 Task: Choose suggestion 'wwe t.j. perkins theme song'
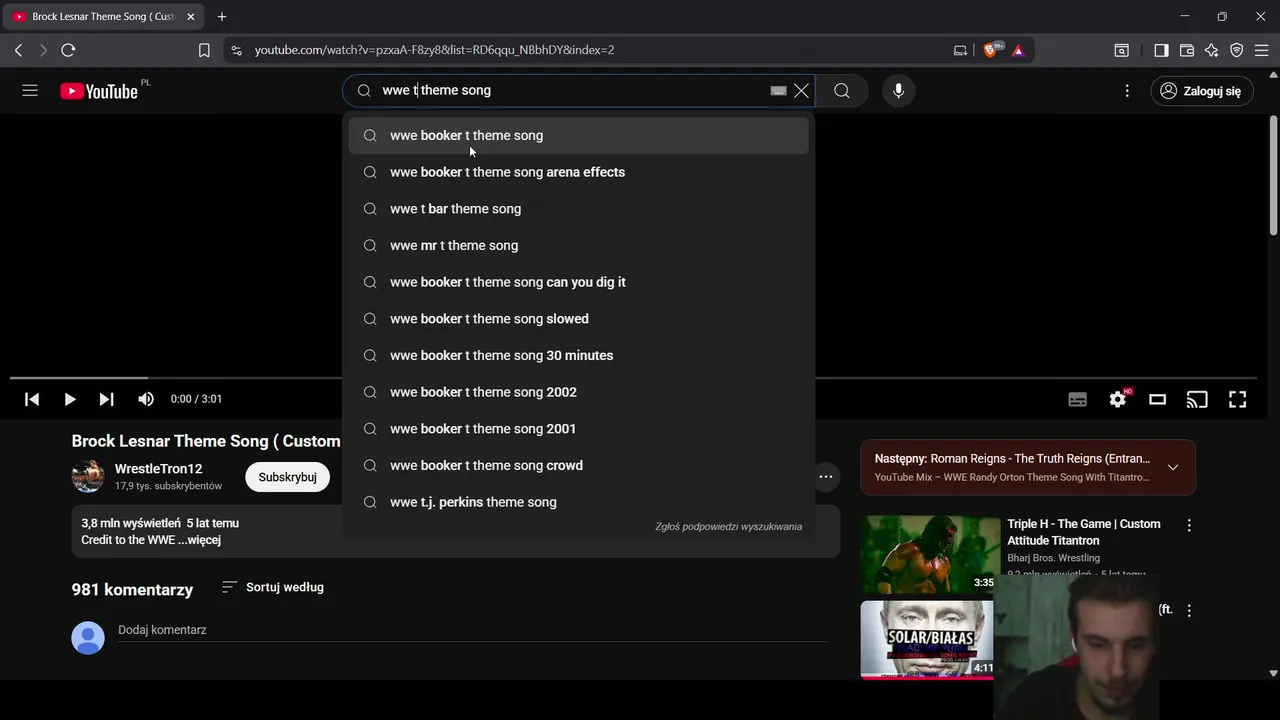[578, 502]
